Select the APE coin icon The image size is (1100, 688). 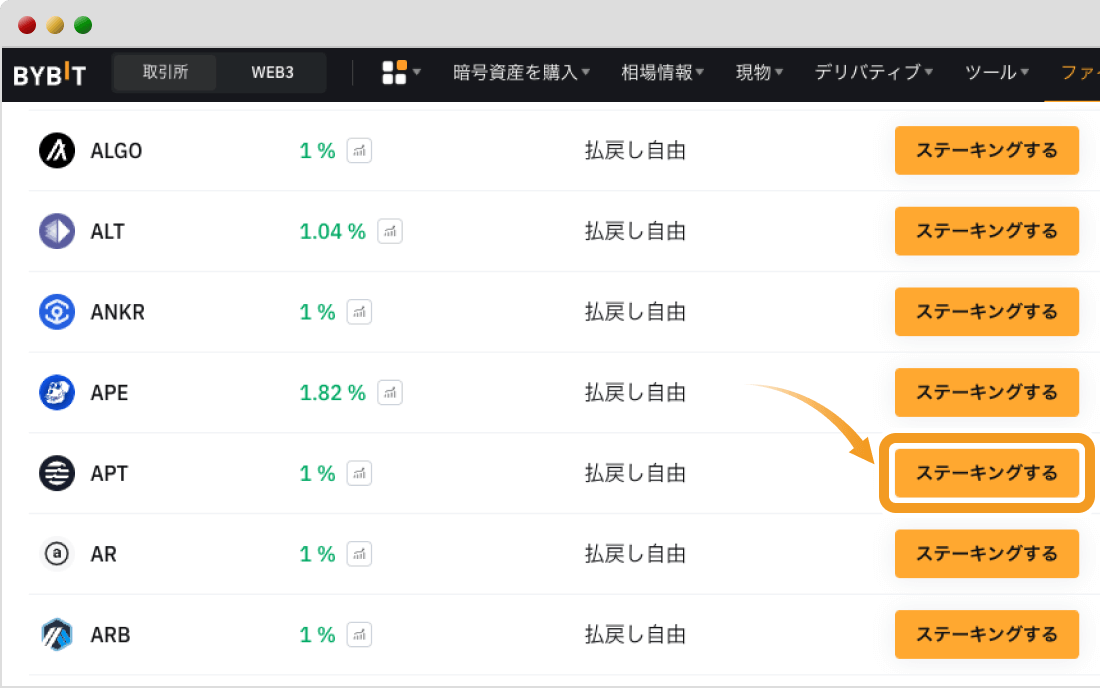pyautogui.click(x=57, y=393)
